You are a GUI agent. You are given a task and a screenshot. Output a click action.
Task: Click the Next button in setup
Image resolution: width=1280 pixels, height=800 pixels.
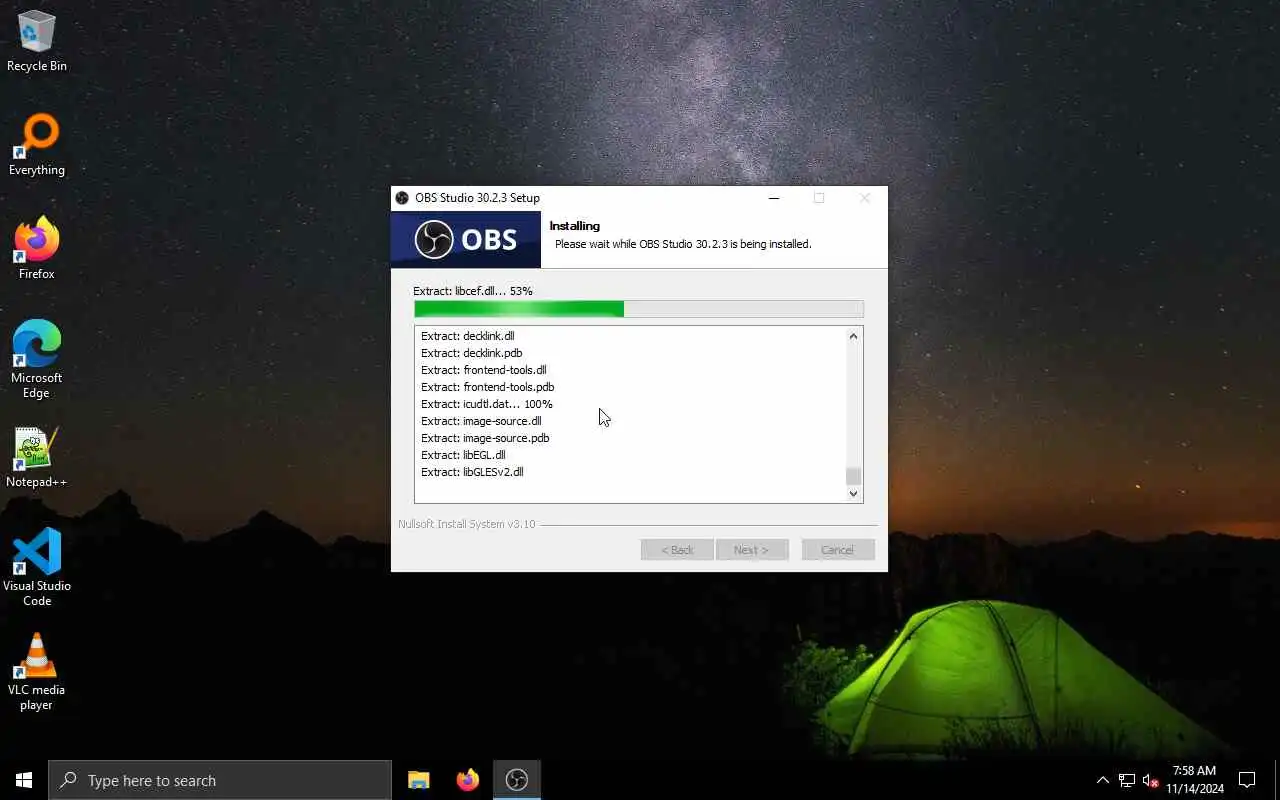tap(752, 550)
